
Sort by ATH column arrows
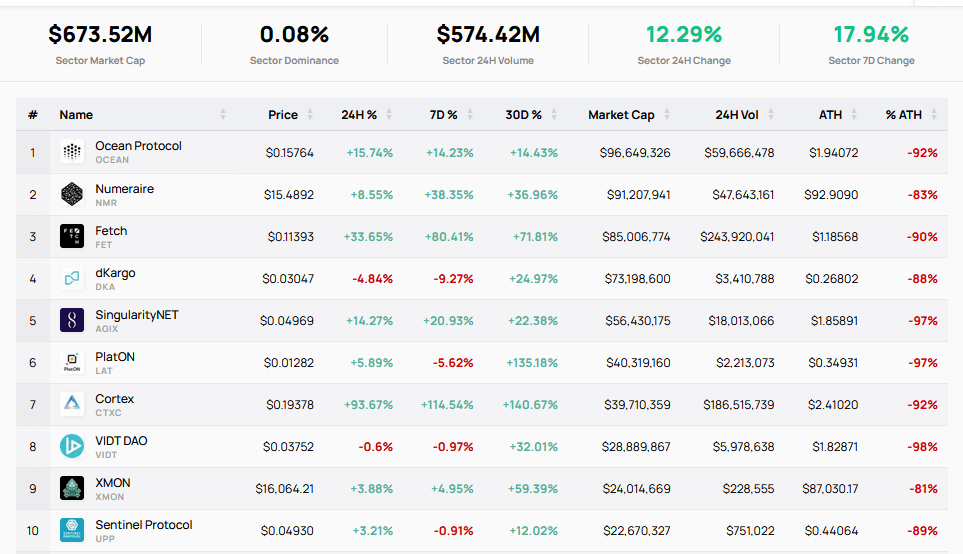click(854, 114)
